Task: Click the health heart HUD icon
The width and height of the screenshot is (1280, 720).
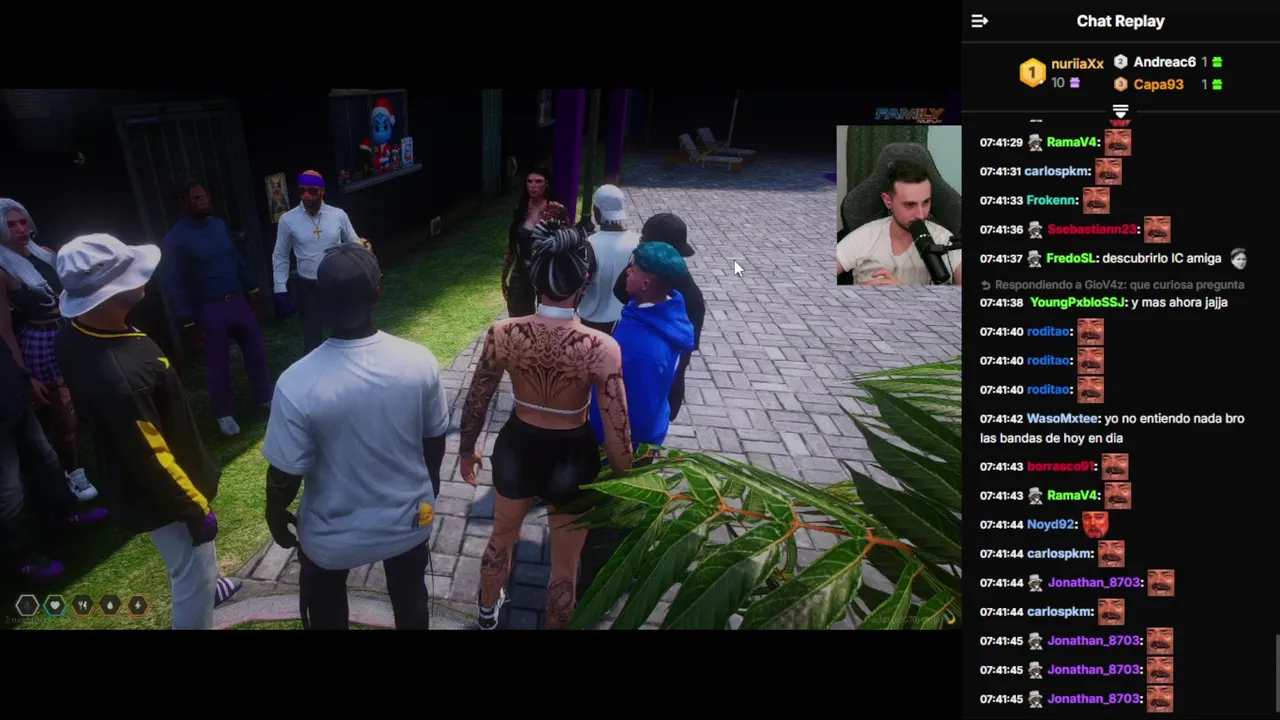Action: pos(54,605)
